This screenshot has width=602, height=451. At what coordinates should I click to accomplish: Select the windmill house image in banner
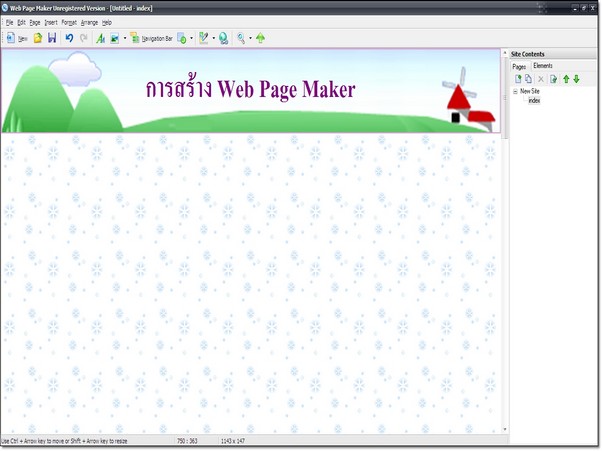tap(468, 100)
